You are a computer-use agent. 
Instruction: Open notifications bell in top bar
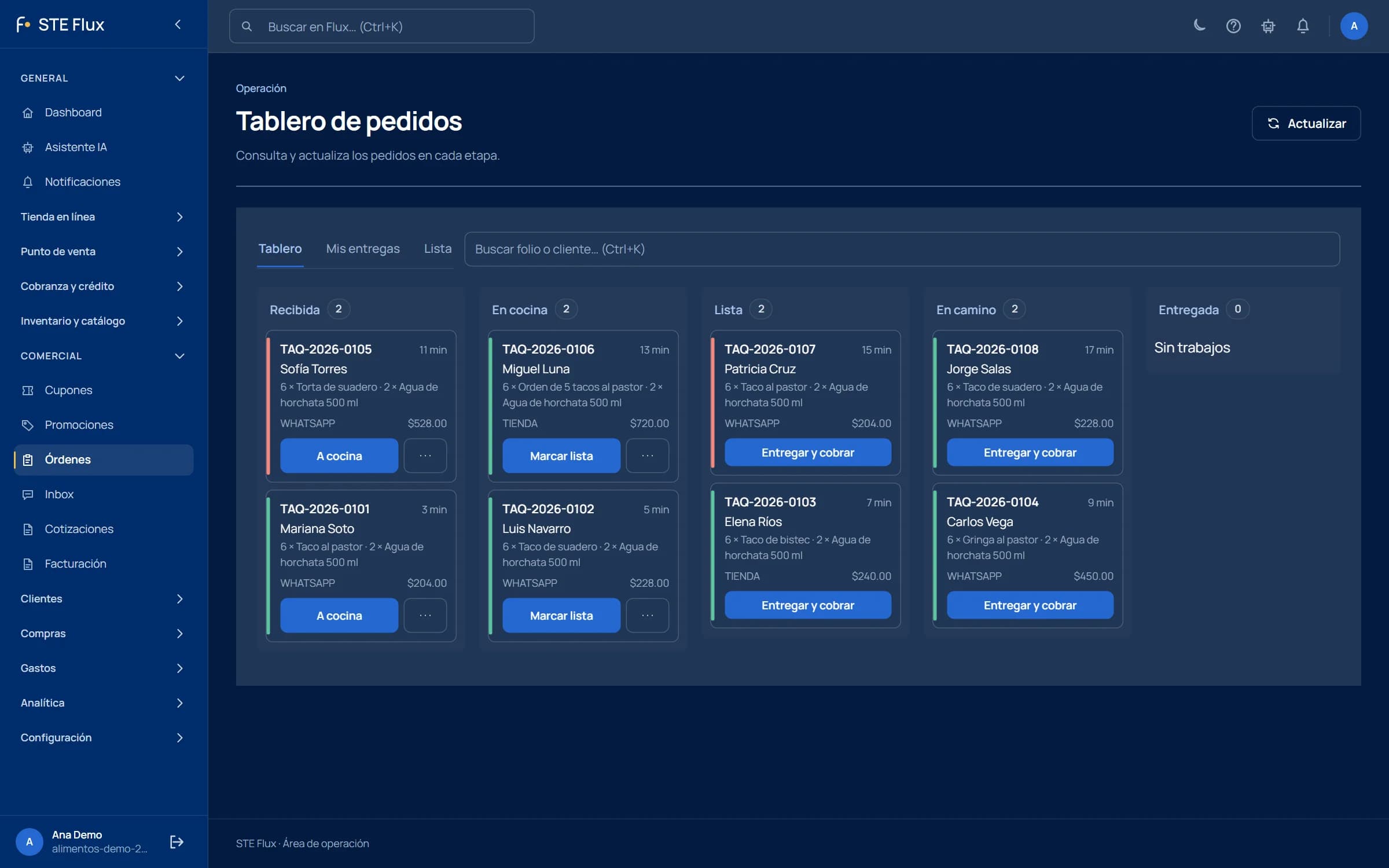pyautogui.click(x=1303, y=26)
